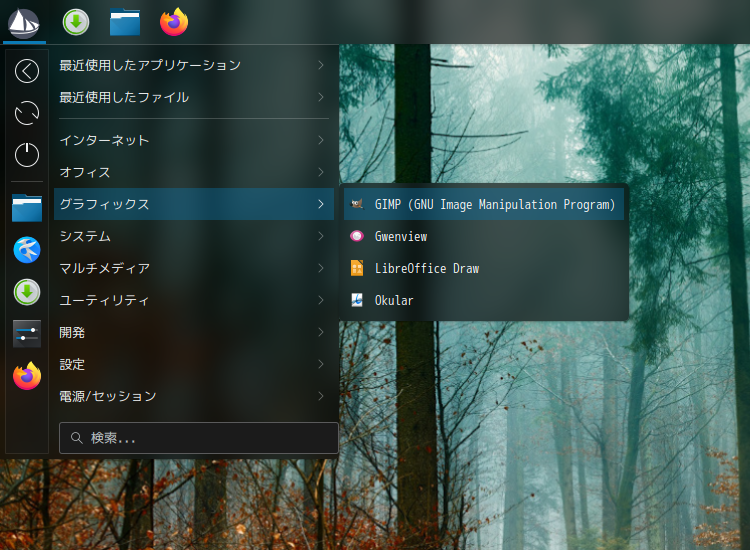Screen dimensions: 750x550
Task: Open the green download icon in menu sidebar
Action: tap(27, 292)
